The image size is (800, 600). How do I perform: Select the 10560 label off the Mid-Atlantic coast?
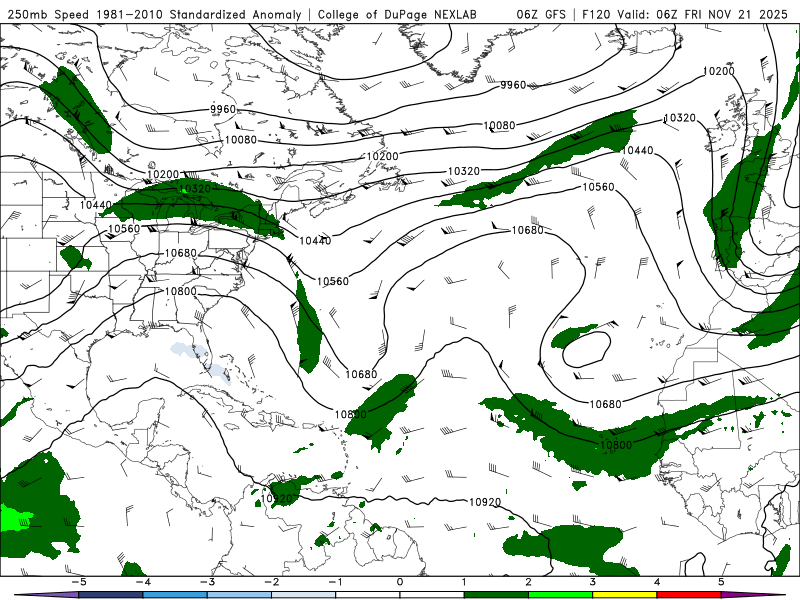tap(333, 281)
